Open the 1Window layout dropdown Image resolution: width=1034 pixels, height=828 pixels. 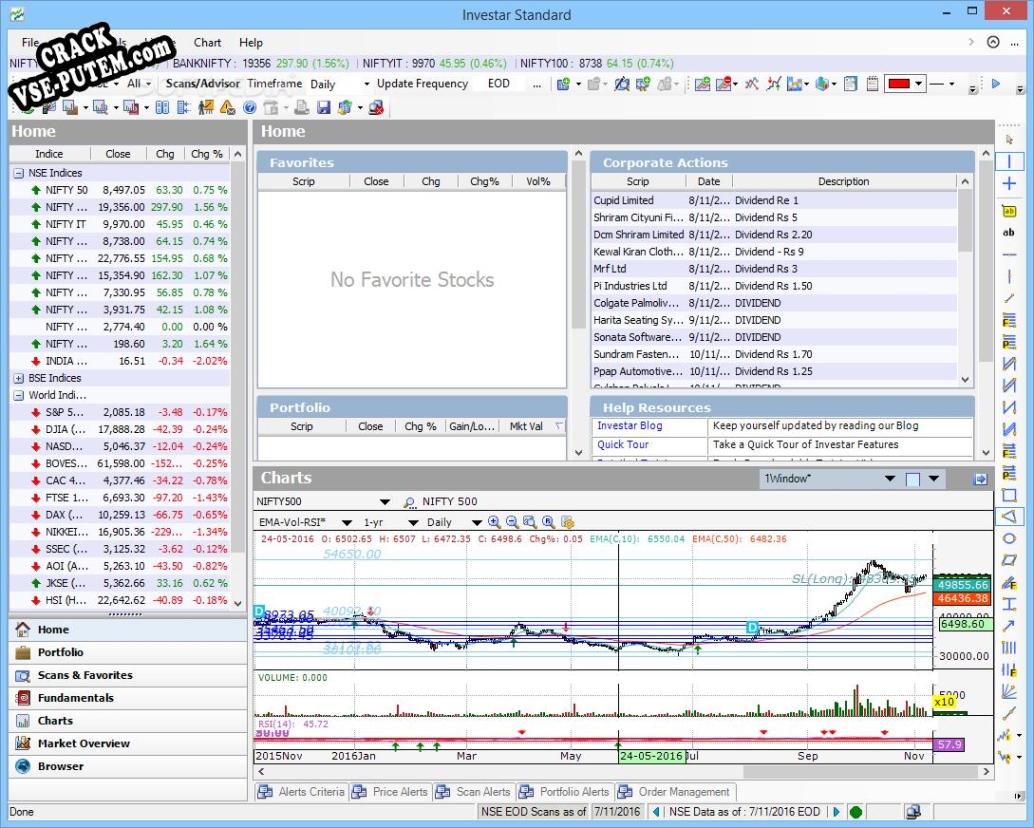(890, 479)
